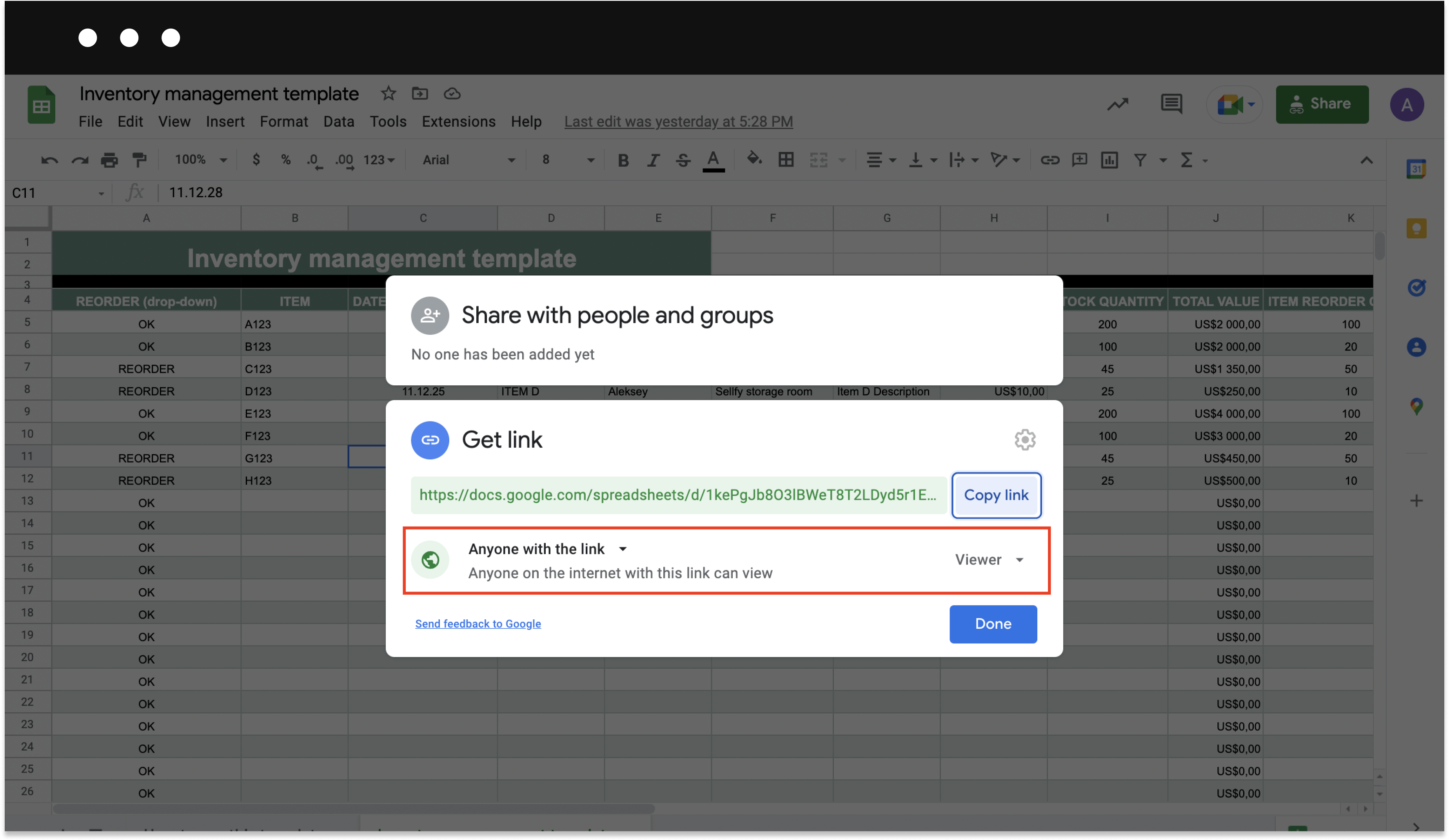Open the Viewer permission dropdown
The width and height of the screenshot is (1449, 840).
[x=989, y=559]
